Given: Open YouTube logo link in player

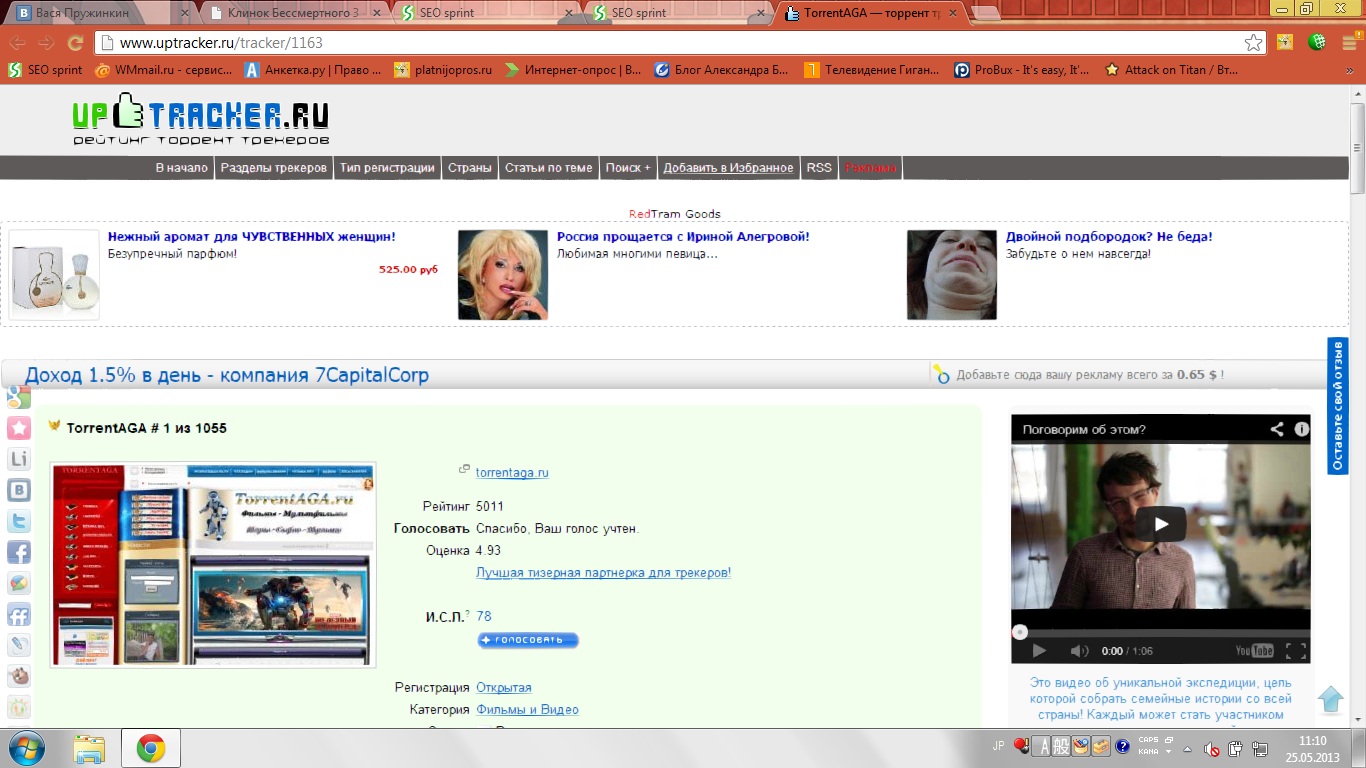Looking at the screenshot, I should pos(1254,651).
